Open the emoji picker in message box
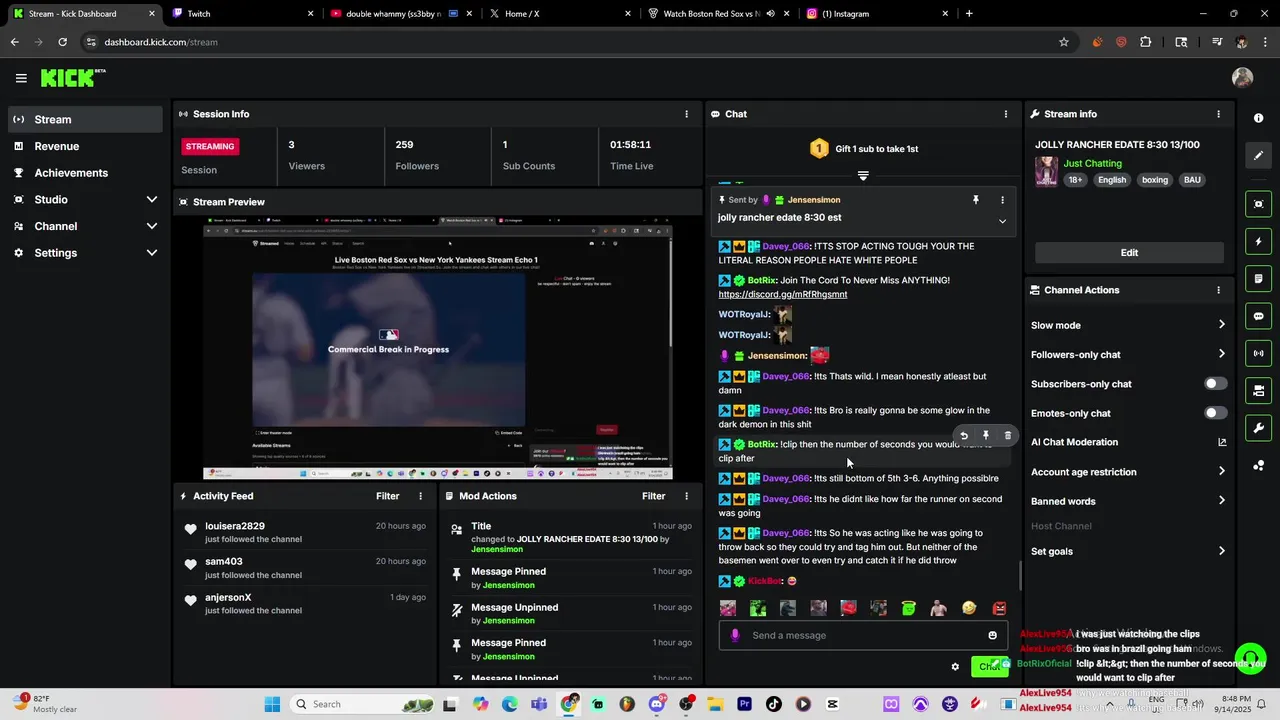Image resolution: width=1280 pixels, height=720 pixels. pyautogui.click(x=992, y=635)
